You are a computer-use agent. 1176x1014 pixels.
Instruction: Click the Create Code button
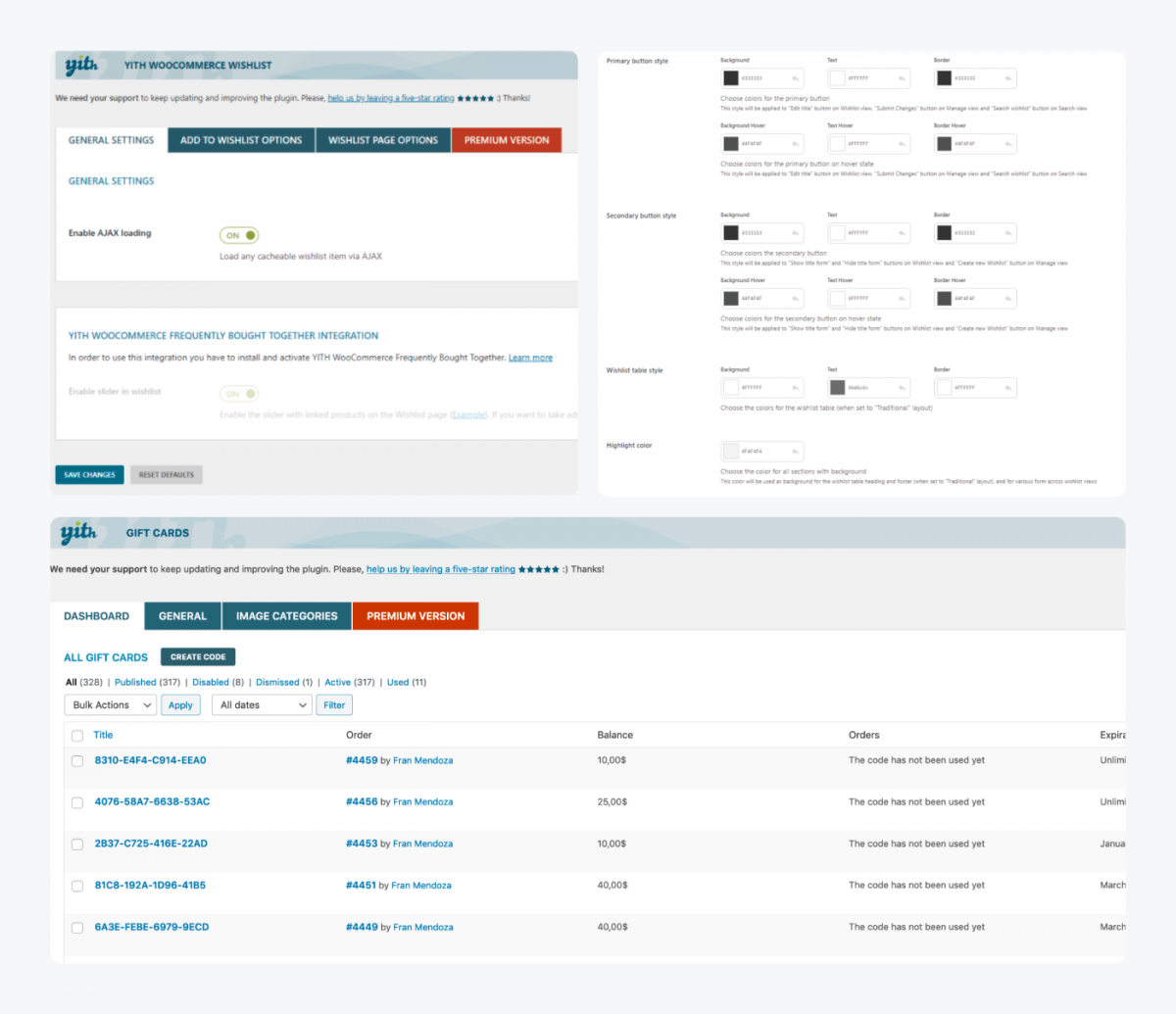tap(198, 657)
